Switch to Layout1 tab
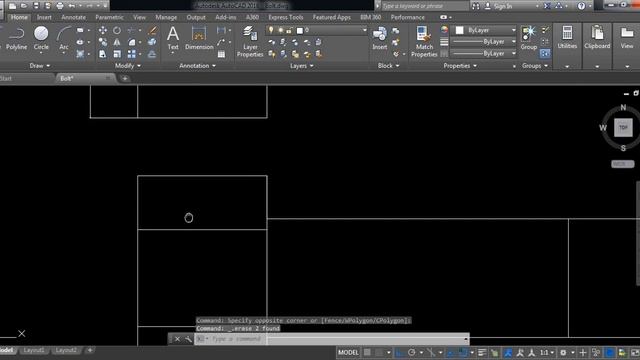Image resolution: width=640 pixels, height=360 pixels. [x=34, y=350]
